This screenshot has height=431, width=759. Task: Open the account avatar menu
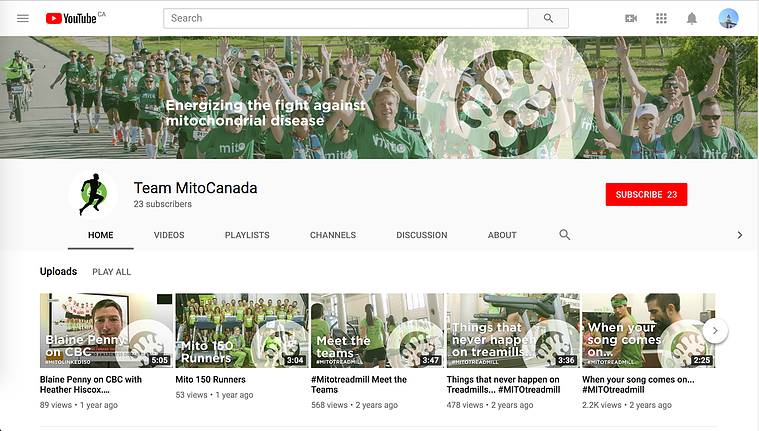tap(728, 18)
